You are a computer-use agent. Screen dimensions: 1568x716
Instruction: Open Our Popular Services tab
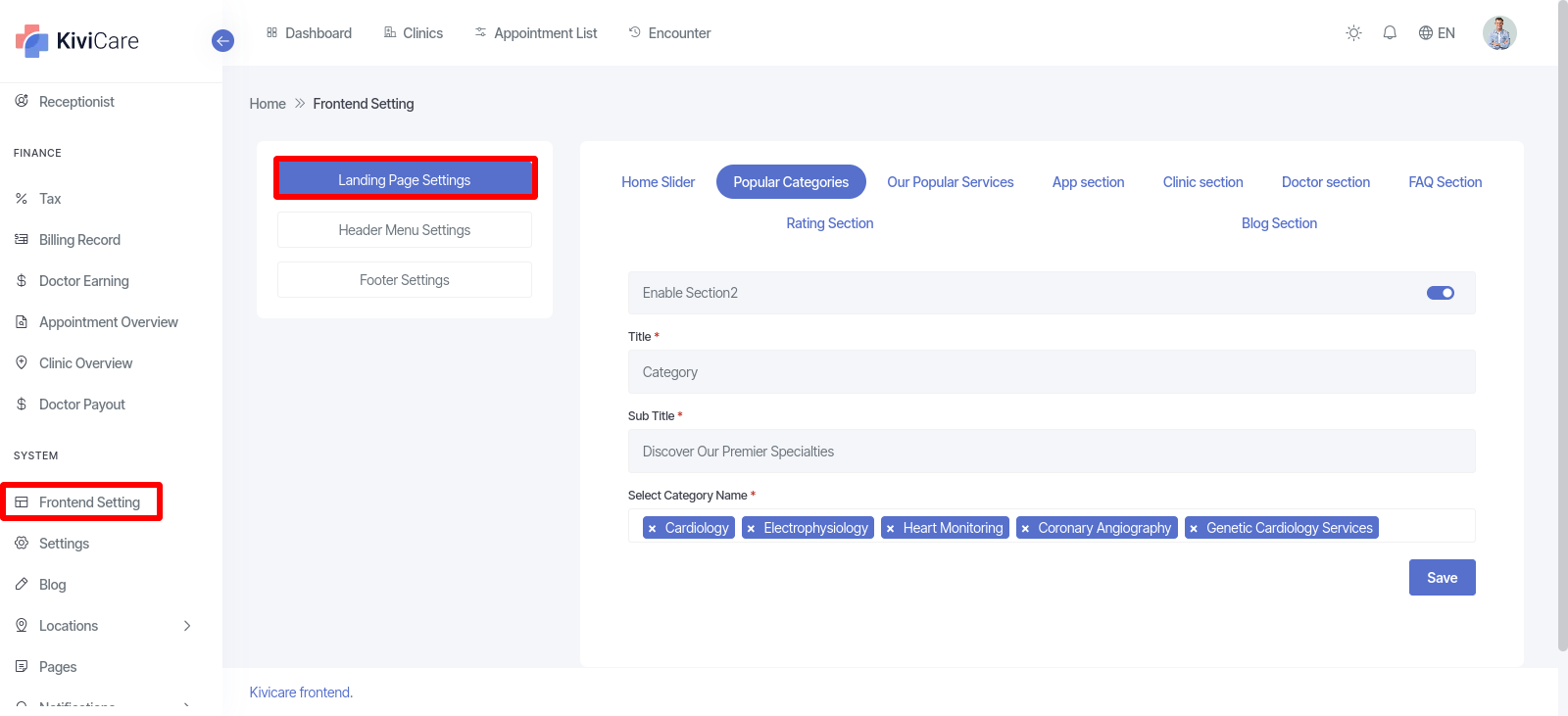951,182
